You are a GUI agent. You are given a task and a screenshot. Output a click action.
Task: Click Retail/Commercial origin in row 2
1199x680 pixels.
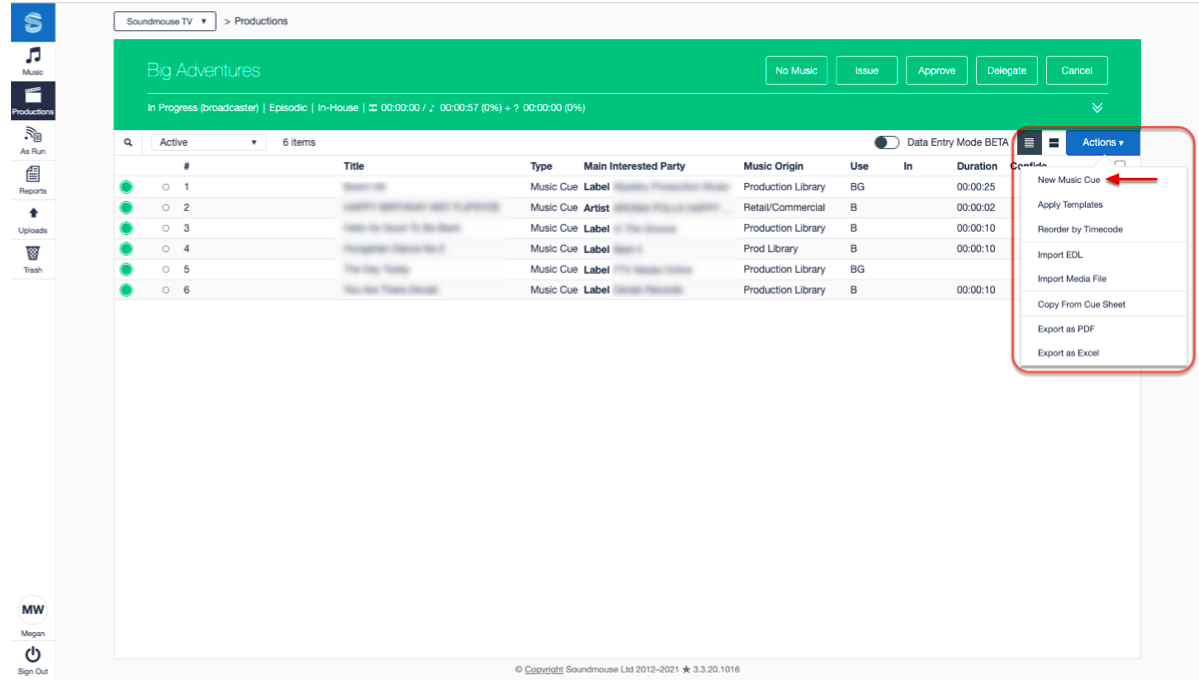pos(784,207)
